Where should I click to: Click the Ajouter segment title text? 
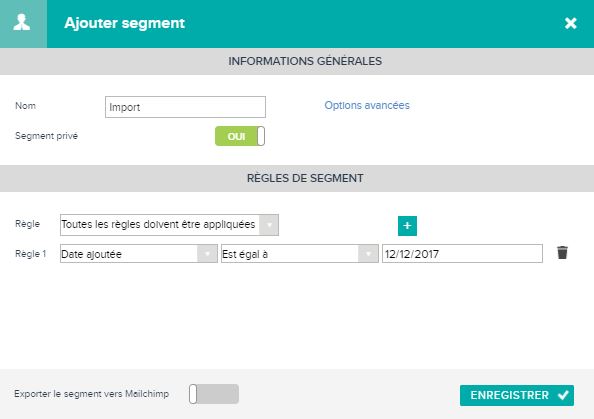(x=125, y=23)
